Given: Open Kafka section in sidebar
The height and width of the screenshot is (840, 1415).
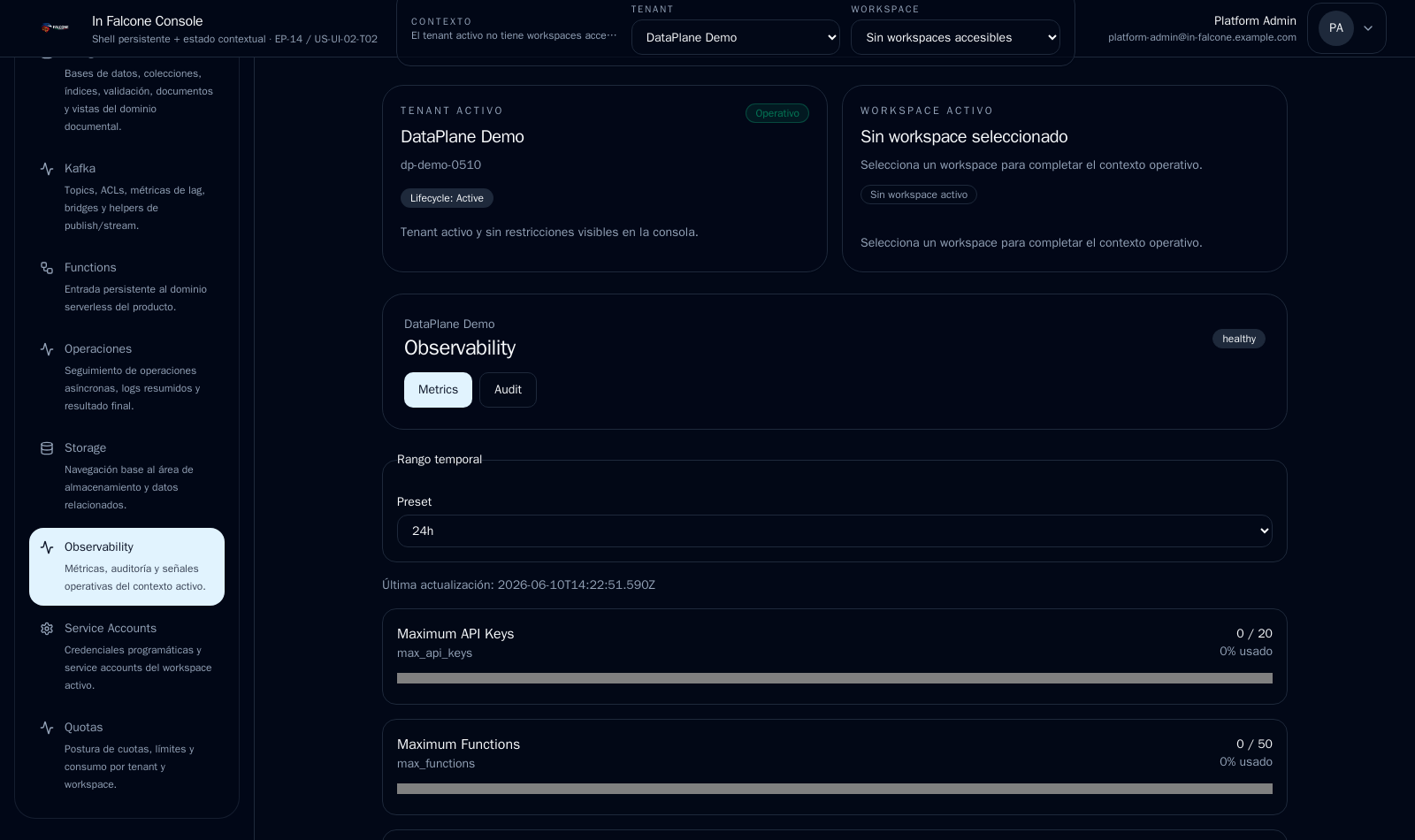Looking at the screenshot, I should [126, 196].
